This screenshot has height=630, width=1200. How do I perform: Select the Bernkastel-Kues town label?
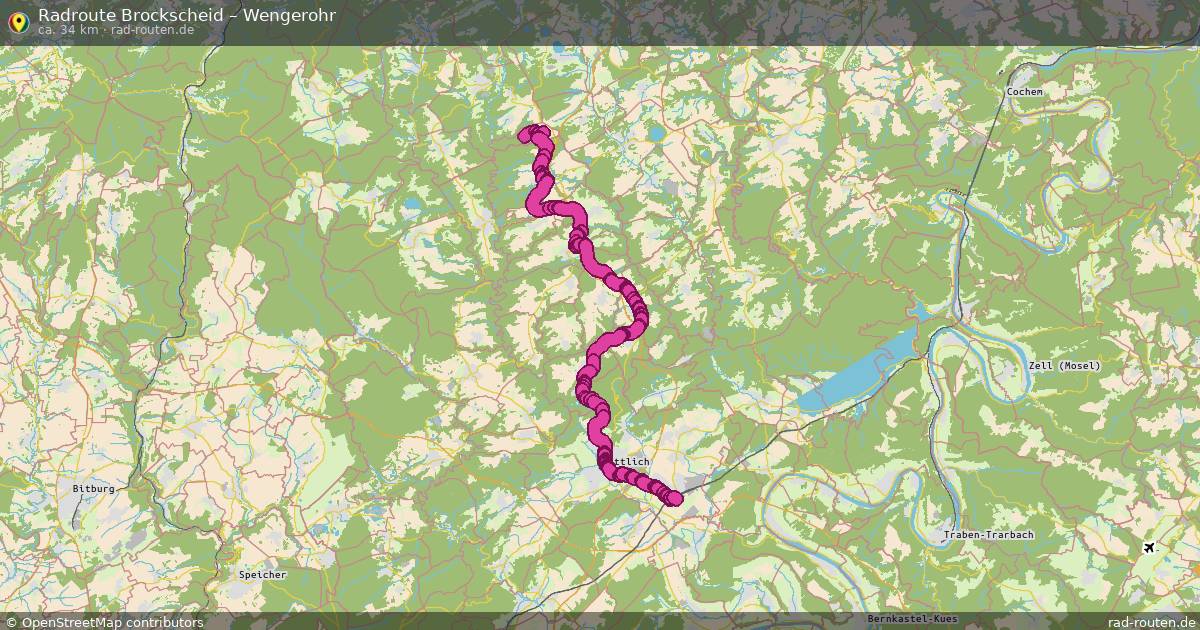(x=914, y=619)
